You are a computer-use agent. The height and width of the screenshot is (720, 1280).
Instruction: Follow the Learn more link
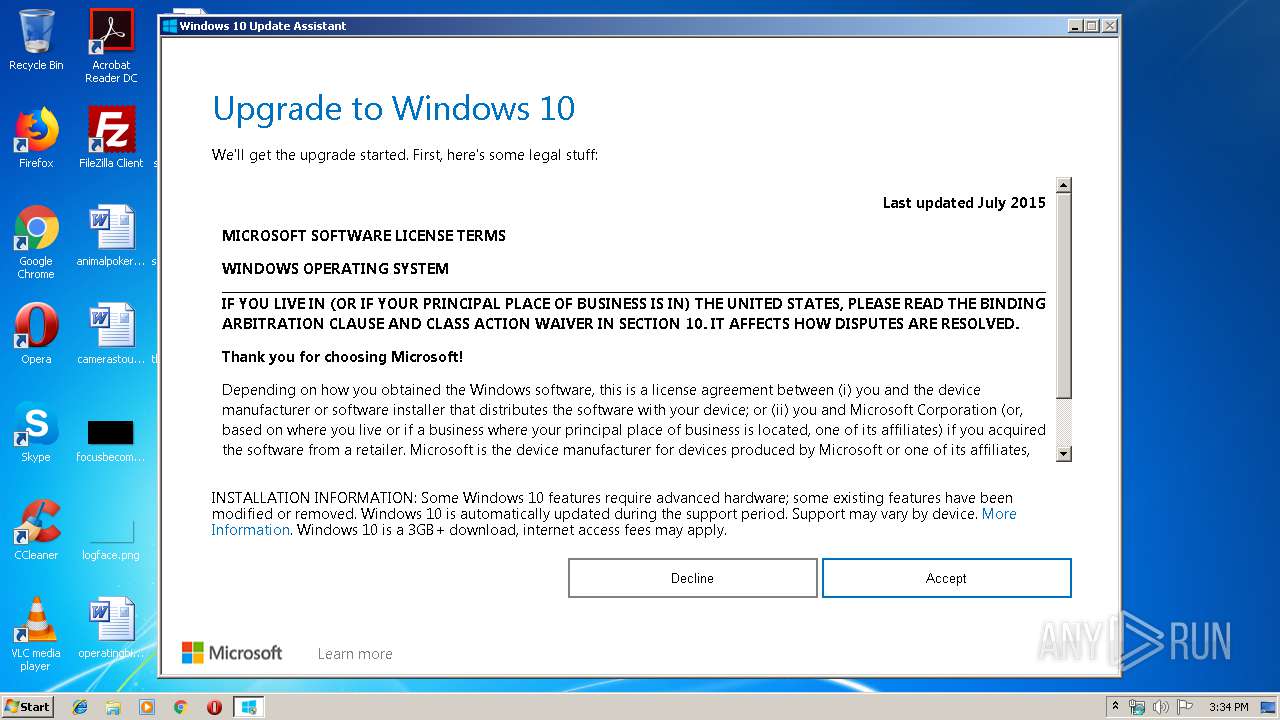pyautogui.click(x=355, y=654)
